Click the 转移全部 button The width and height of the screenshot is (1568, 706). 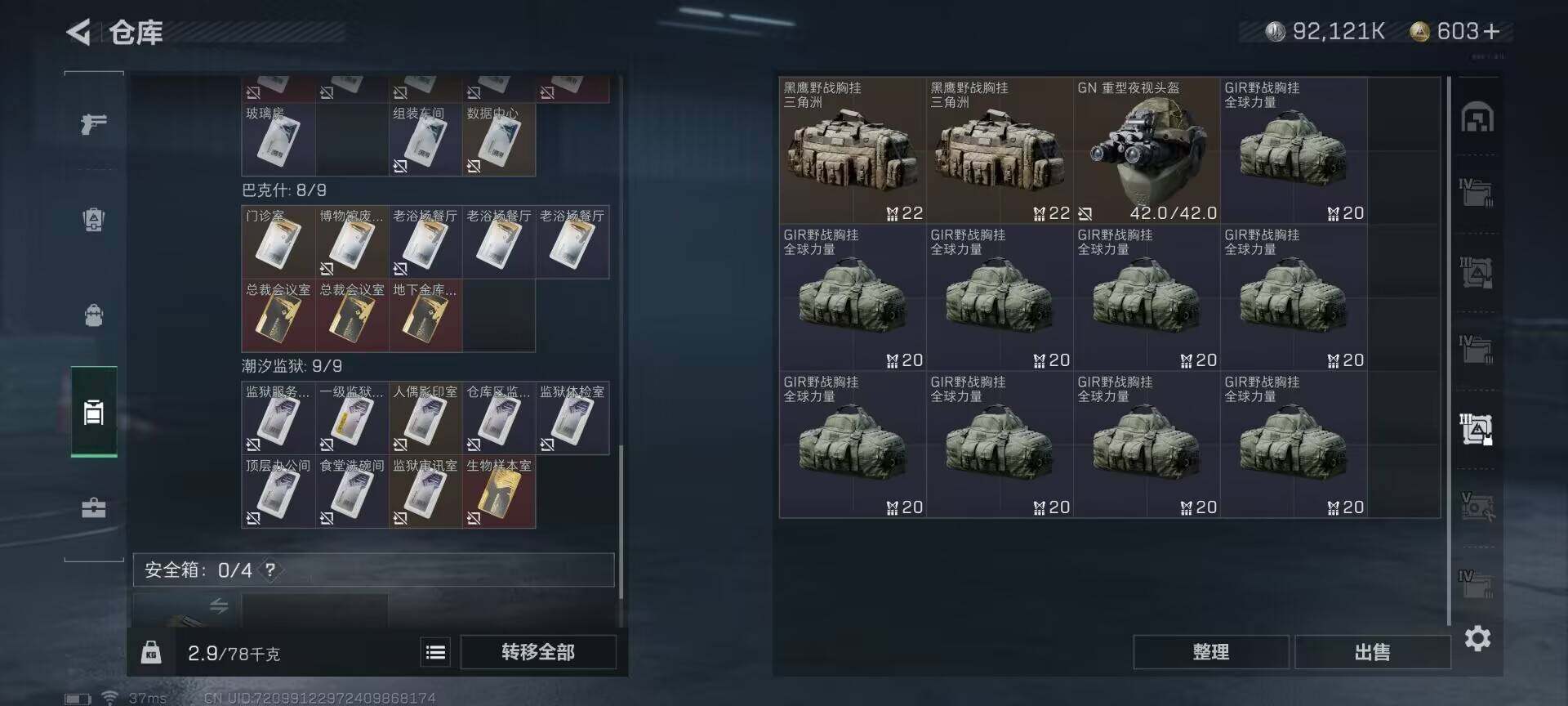click(x=538, y=652)
